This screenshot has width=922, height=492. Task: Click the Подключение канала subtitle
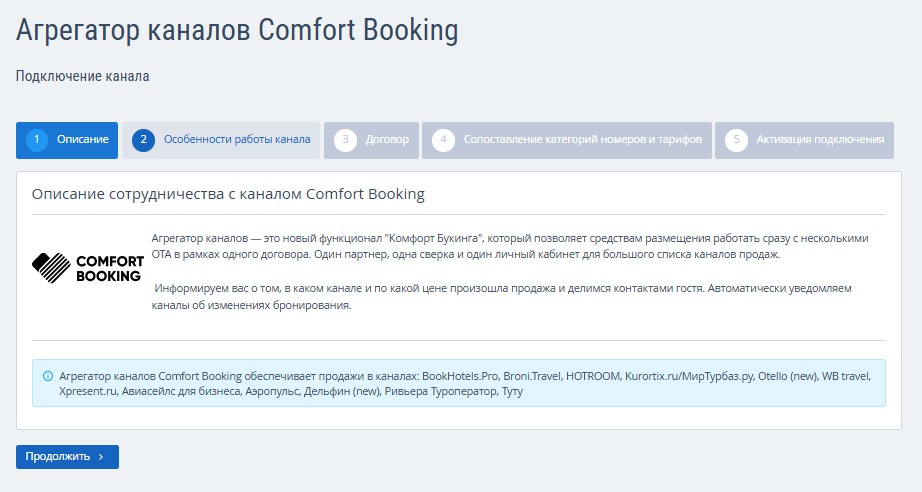point(82,76)
